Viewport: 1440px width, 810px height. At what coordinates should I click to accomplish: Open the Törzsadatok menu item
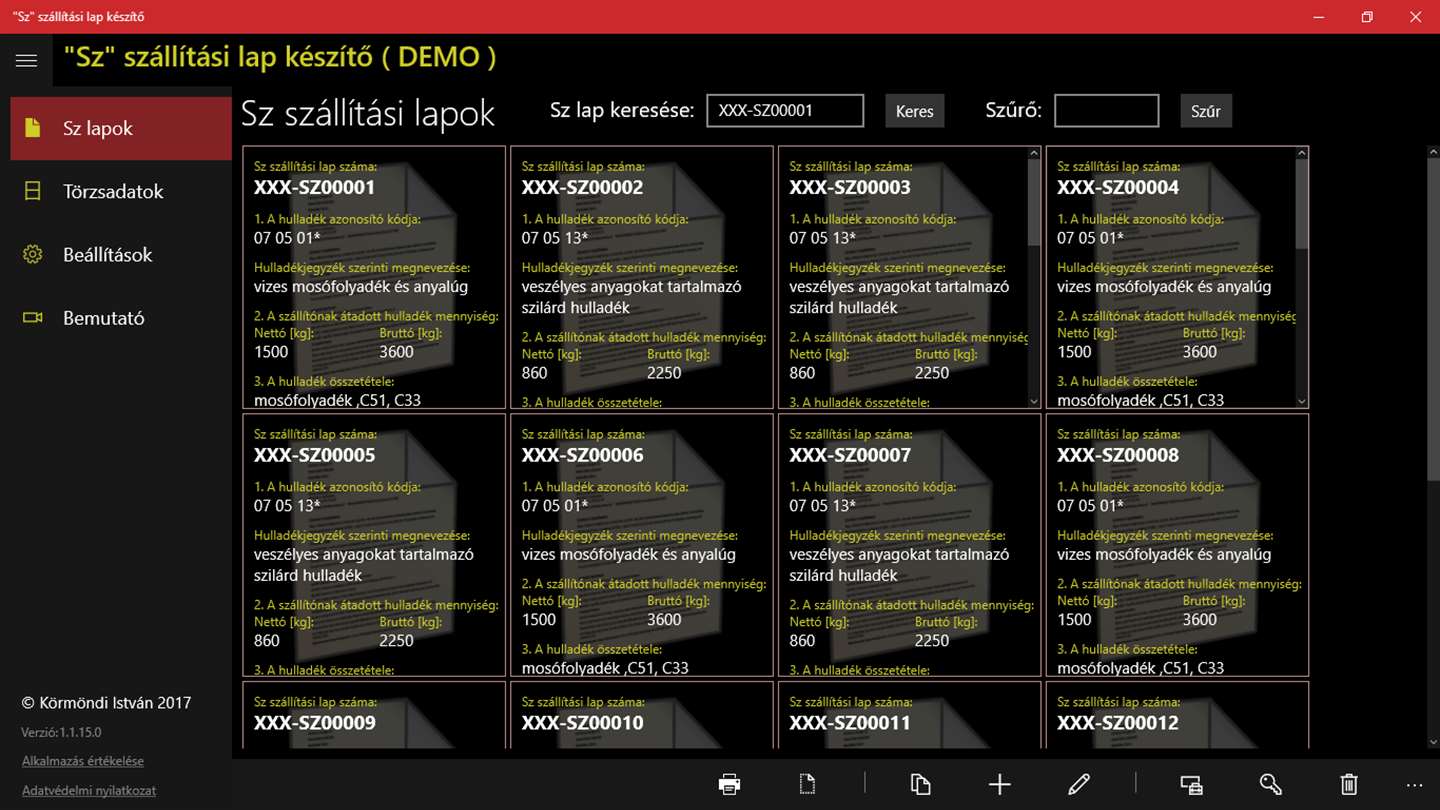121,191
